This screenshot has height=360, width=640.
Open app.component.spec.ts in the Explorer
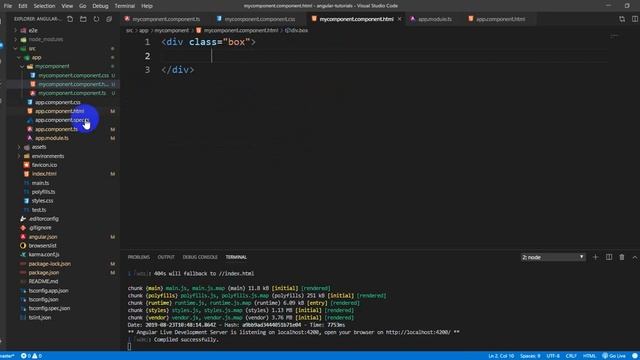tap(62, 120)
